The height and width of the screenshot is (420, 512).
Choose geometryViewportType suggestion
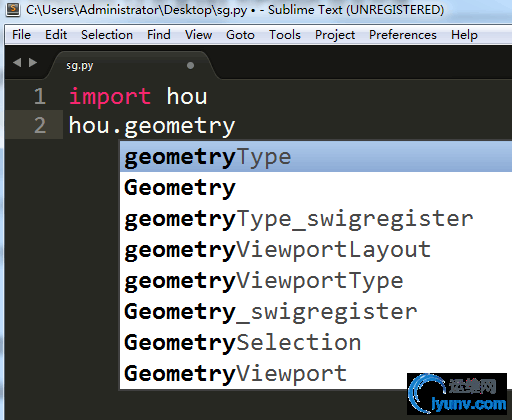click(316, 281)
